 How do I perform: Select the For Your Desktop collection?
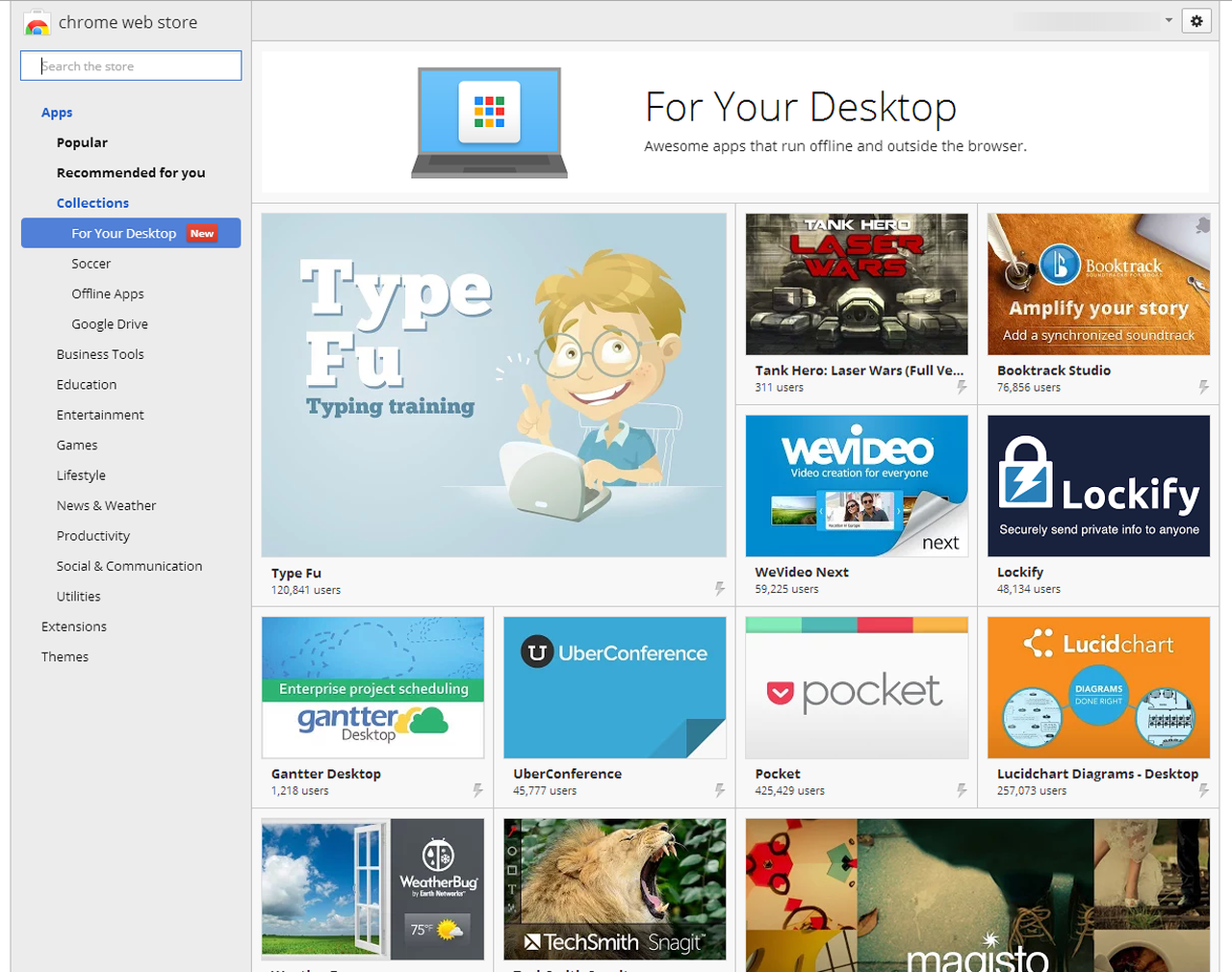coord(131,233)
